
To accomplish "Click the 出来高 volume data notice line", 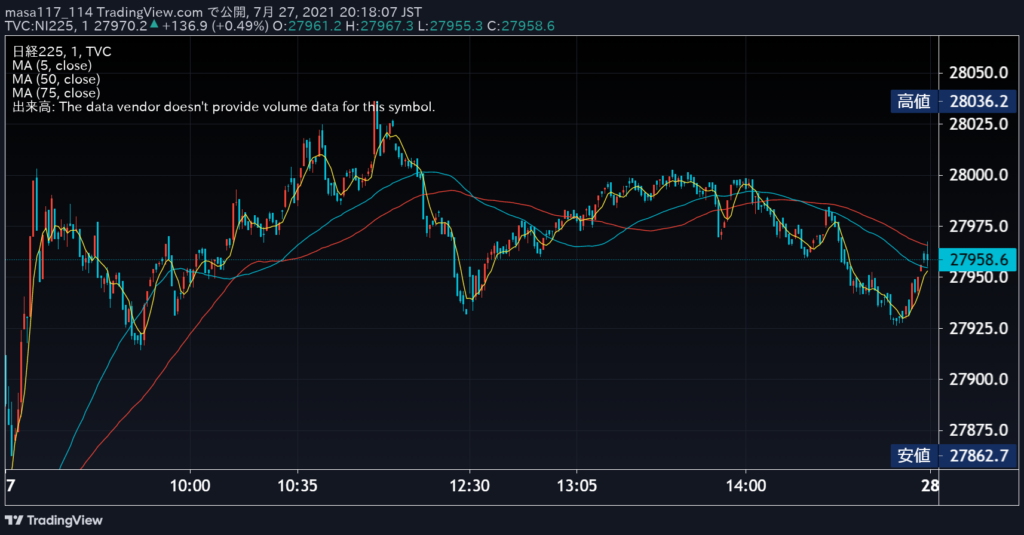I will click(x=223, y=106).
